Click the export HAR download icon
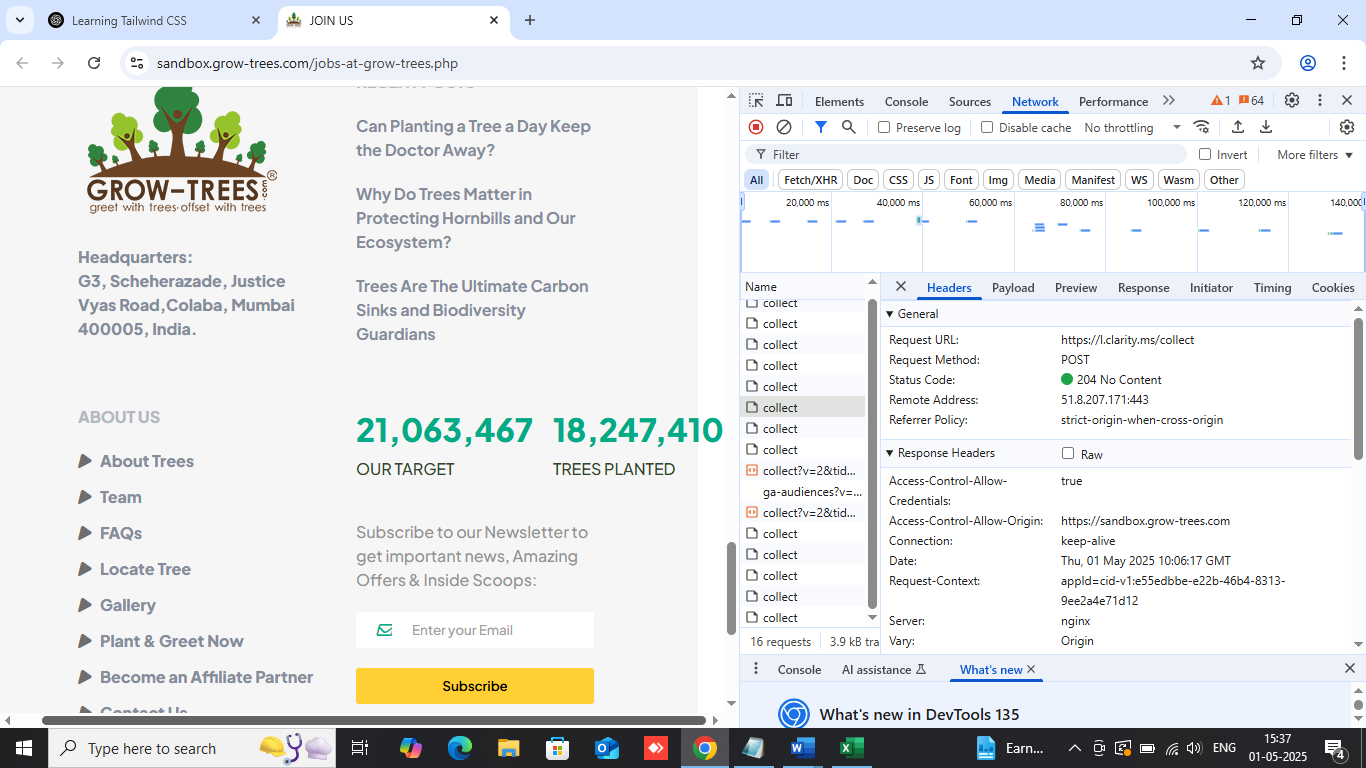 coord(1266,127)
